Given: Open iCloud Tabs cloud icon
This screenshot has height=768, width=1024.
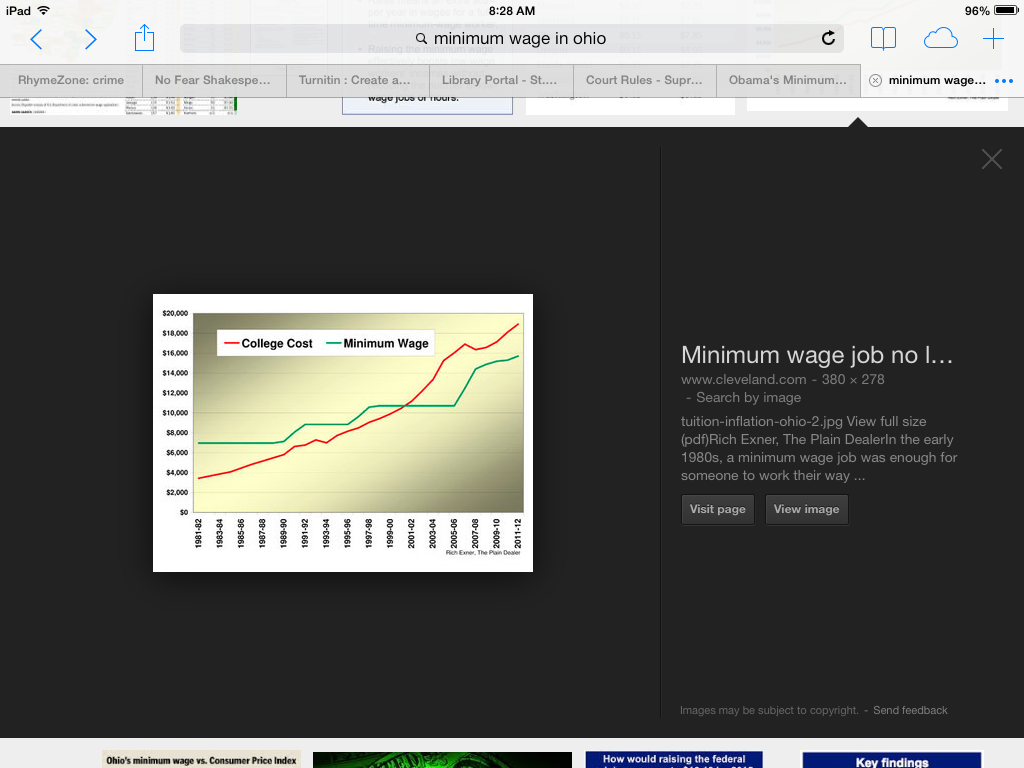Looking at the screenshot, I should 940,39.
